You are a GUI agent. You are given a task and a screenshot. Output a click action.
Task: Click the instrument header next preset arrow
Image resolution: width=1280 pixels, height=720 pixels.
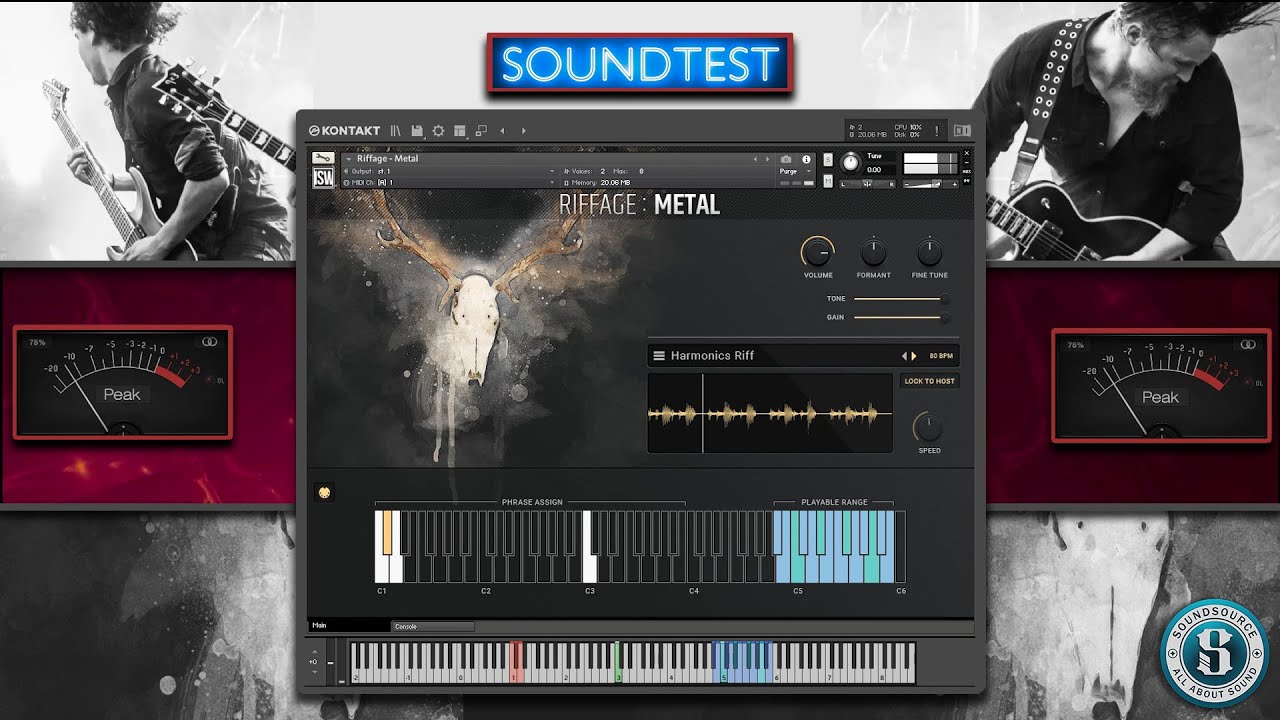[x=768, y=159]
